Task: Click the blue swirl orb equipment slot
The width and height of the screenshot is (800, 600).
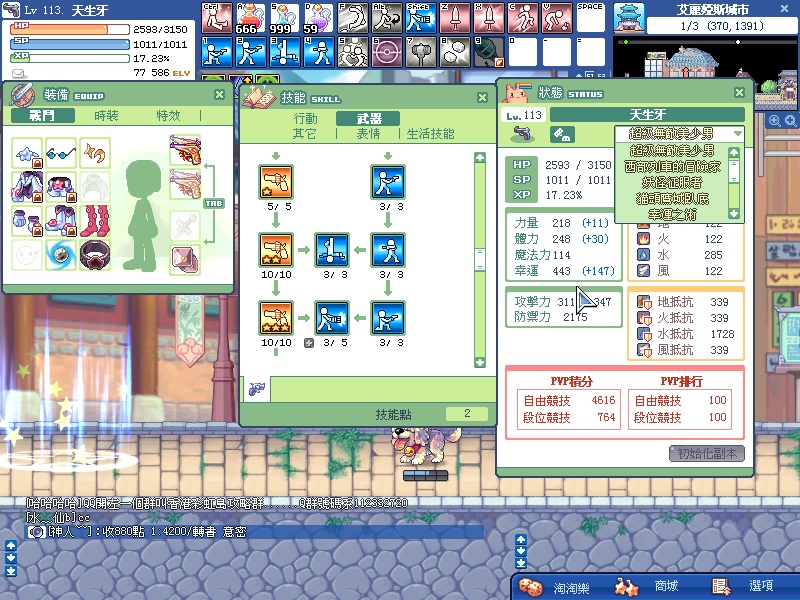Action: tap(61, 255)
